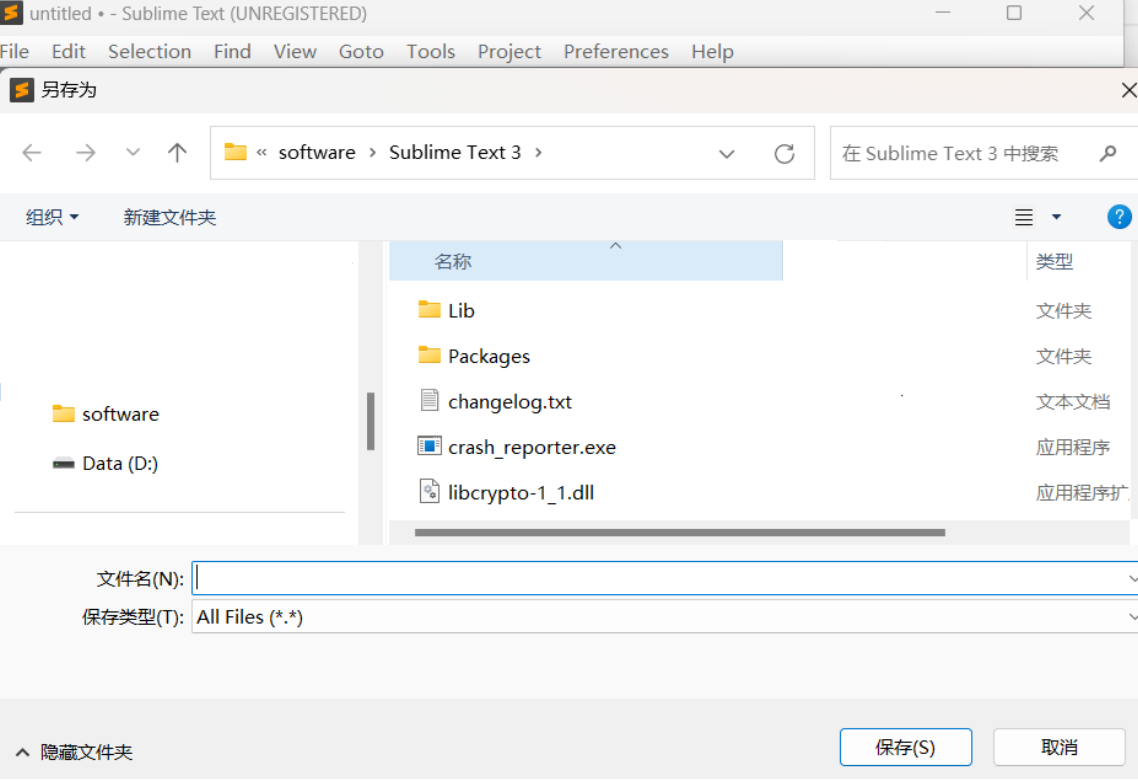1138x781 pixels.
Task: Open the Goto menu
Action: (x=361, y=52)
